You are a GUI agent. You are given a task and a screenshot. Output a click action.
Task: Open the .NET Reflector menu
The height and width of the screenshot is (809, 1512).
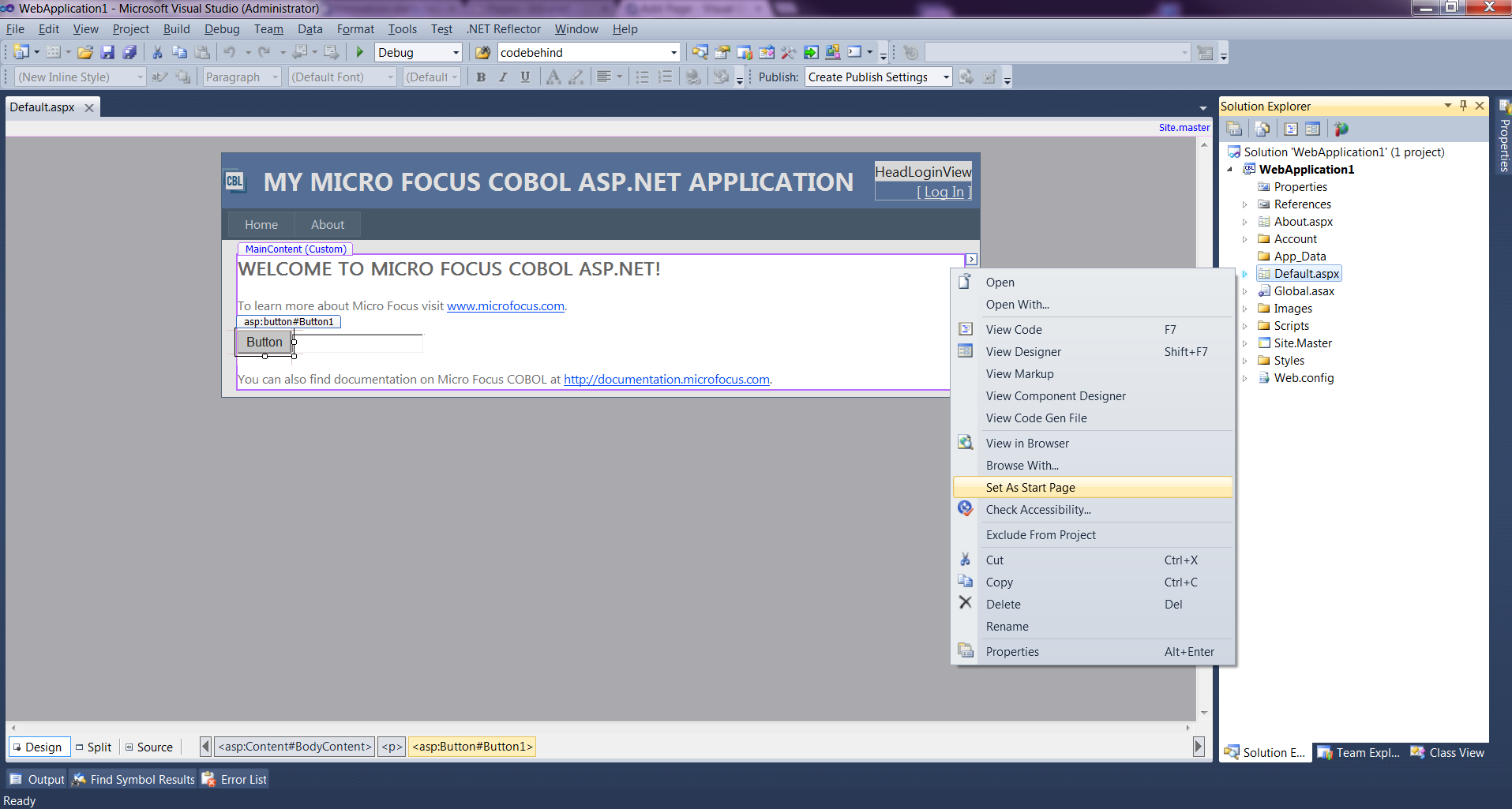pyautogui.click(x=503, y=29)
